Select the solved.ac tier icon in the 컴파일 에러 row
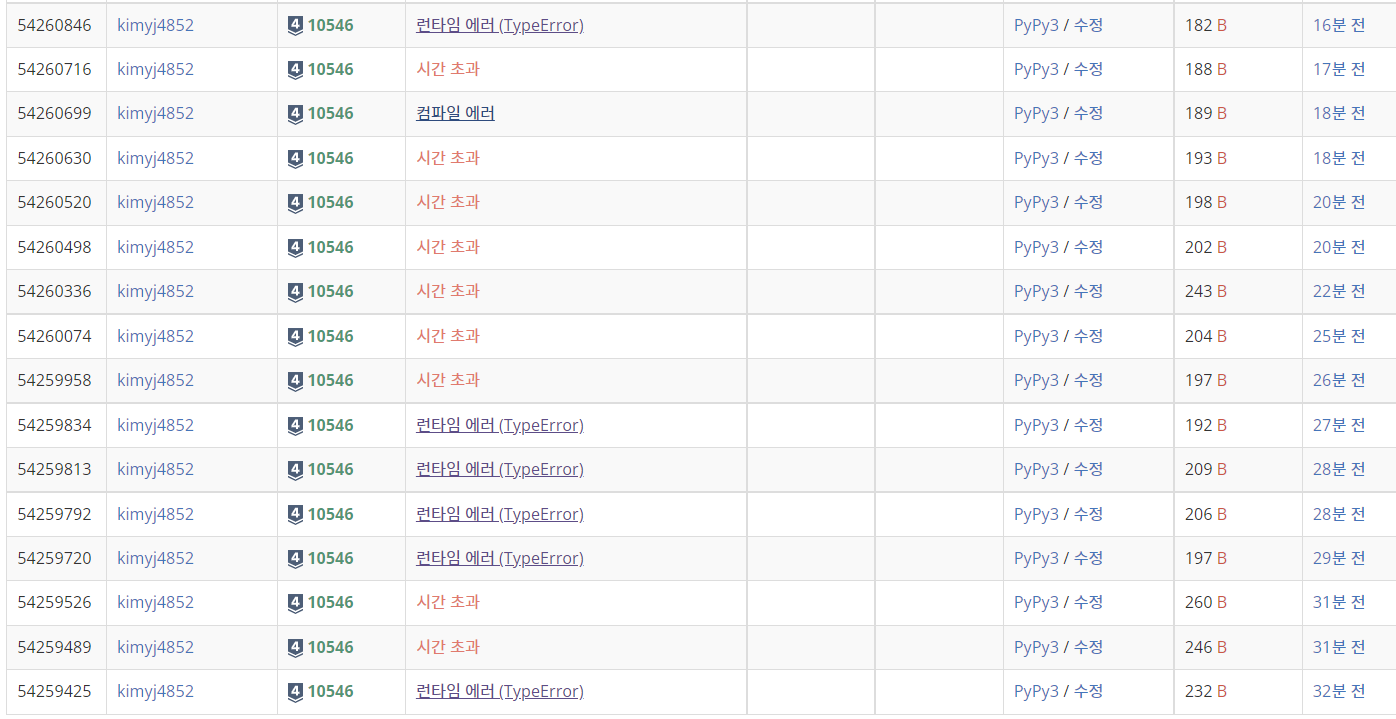This screenshot has height=719, width=1396. tap(294, 113)
